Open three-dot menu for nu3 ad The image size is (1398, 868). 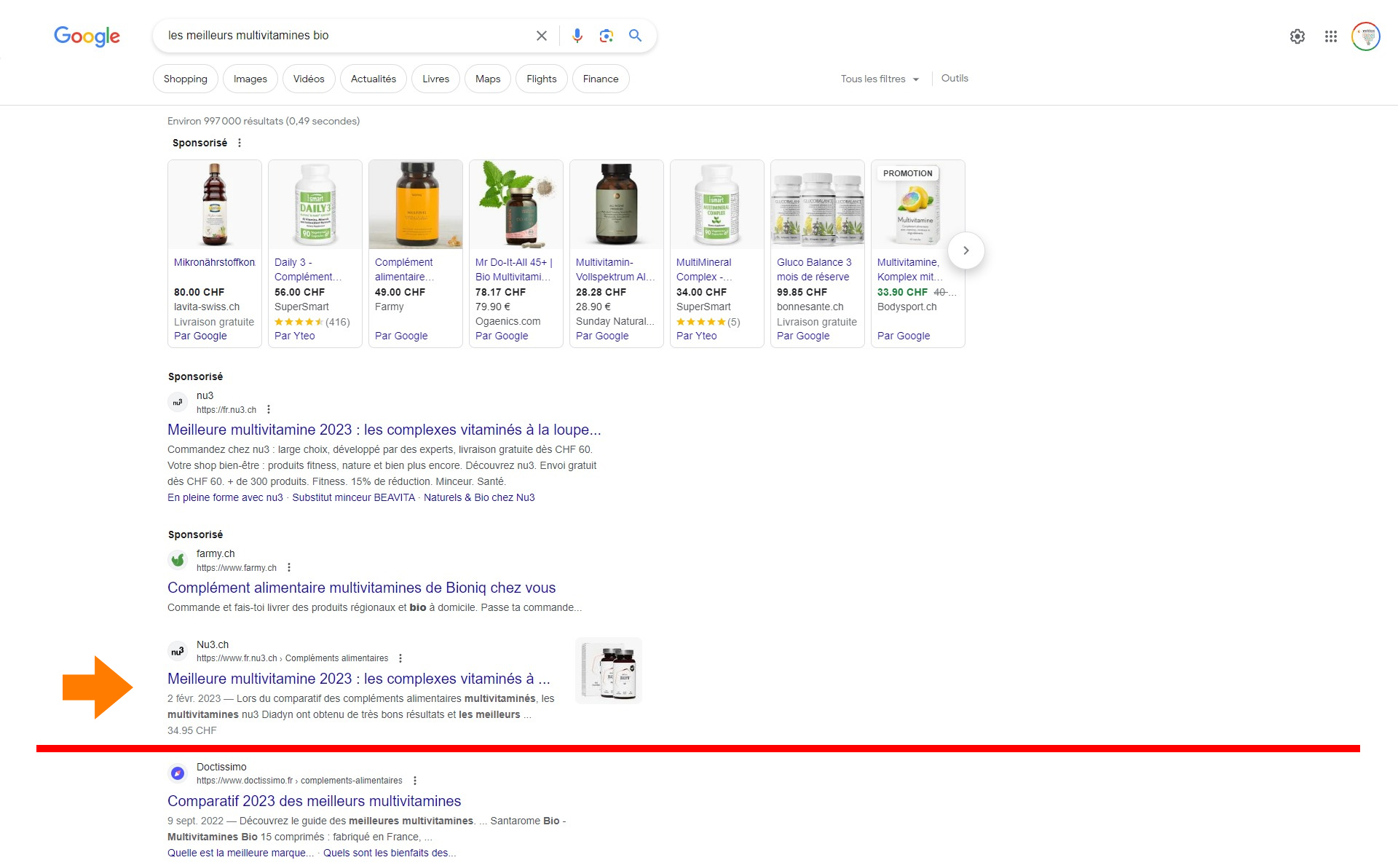pos(269,409)
